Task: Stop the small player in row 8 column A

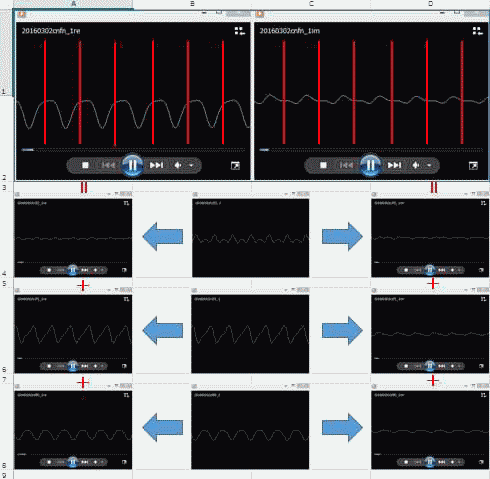Action: point(49,462)
